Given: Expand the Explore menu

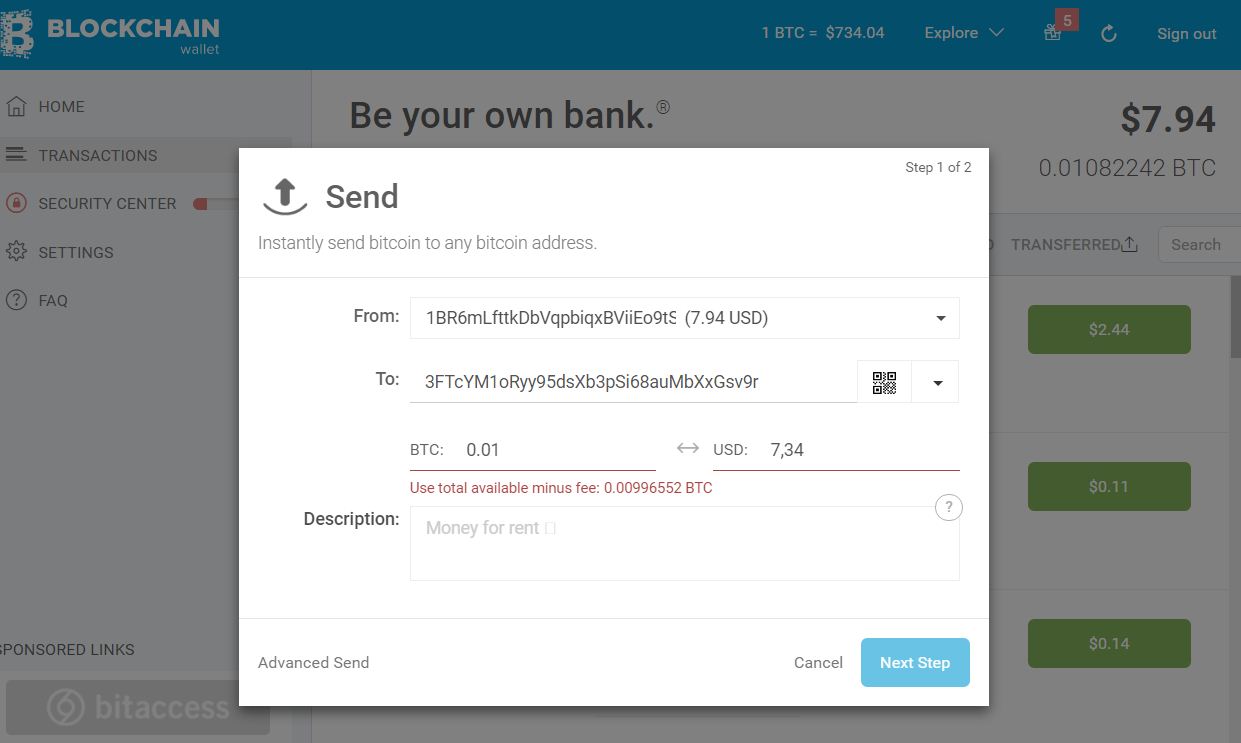Looking at the screenshot, I should click(x=964, y=33).
